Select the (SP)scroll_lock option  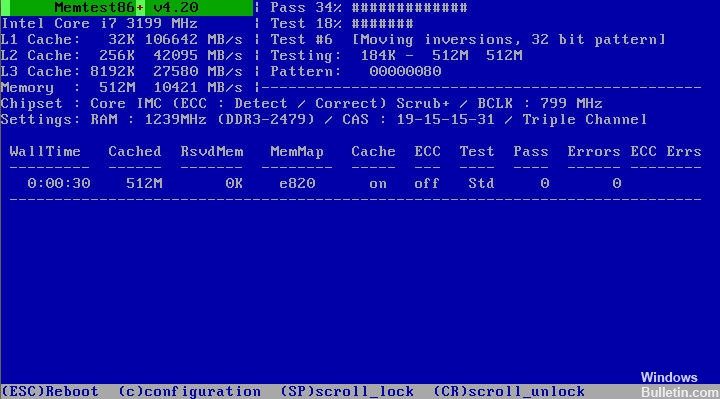coord(347,391)
